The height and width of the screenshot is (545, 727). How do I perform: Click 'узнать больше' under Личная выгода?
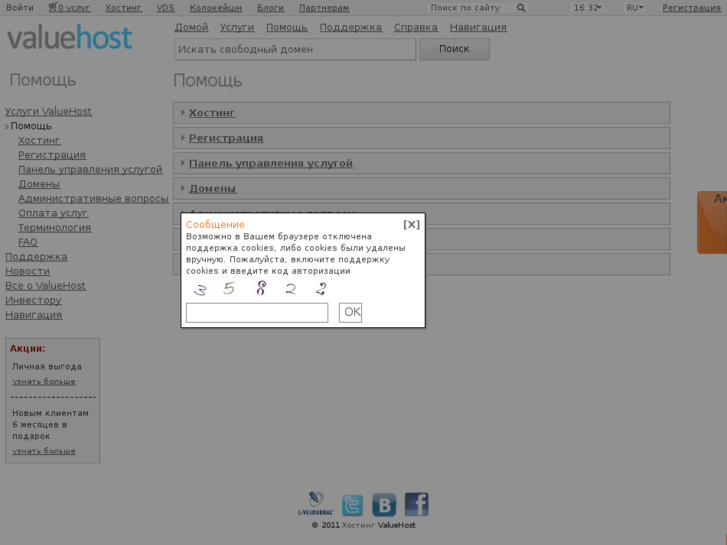point(44,382)
